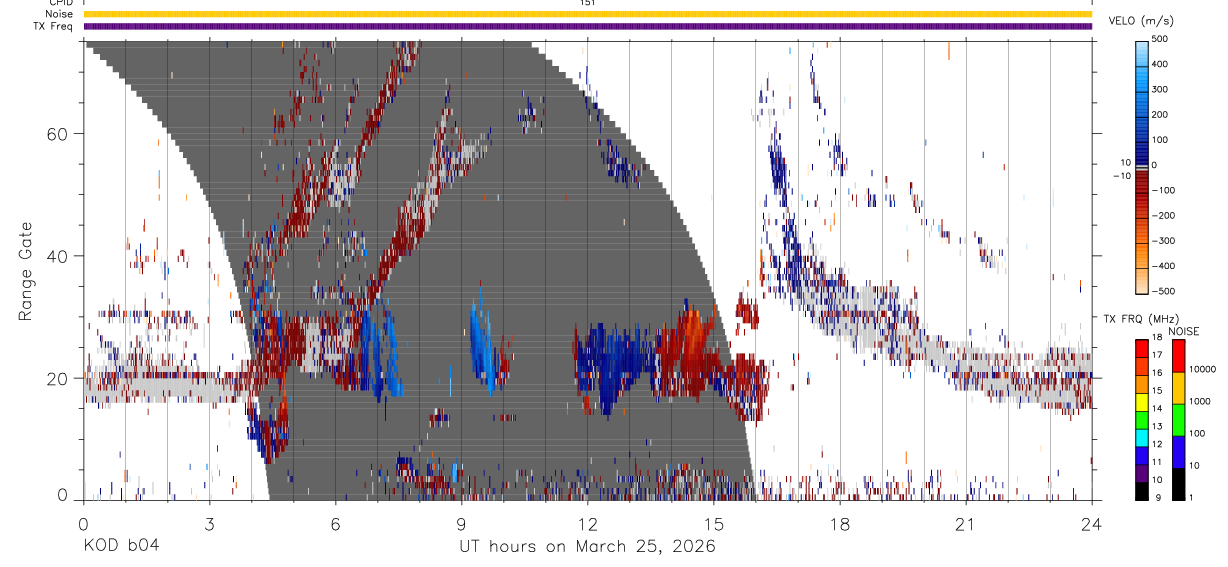Click UT hour axis tick label 15

tap(713, 524)
